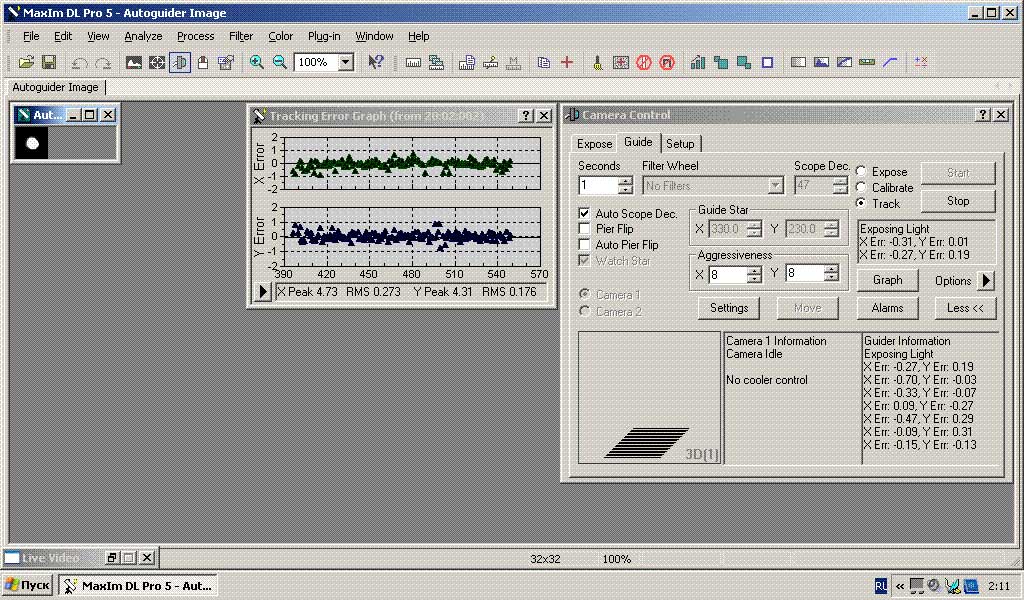This screenshot has width=1024, height=600.
Task: Open the Analyze menu
Action: (x=143, y=36)
